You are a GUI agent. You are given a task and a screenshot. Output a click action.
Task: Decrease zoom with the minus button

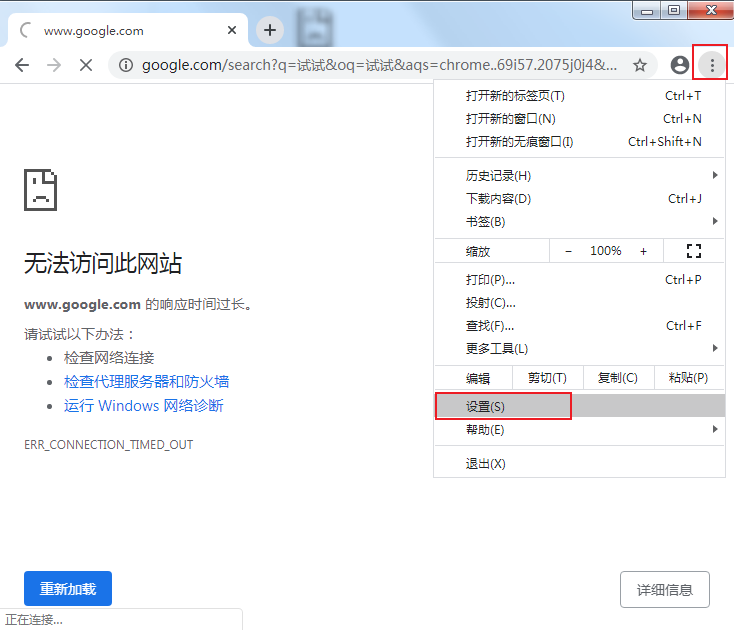pyautogui.click(x=568, y=251)
